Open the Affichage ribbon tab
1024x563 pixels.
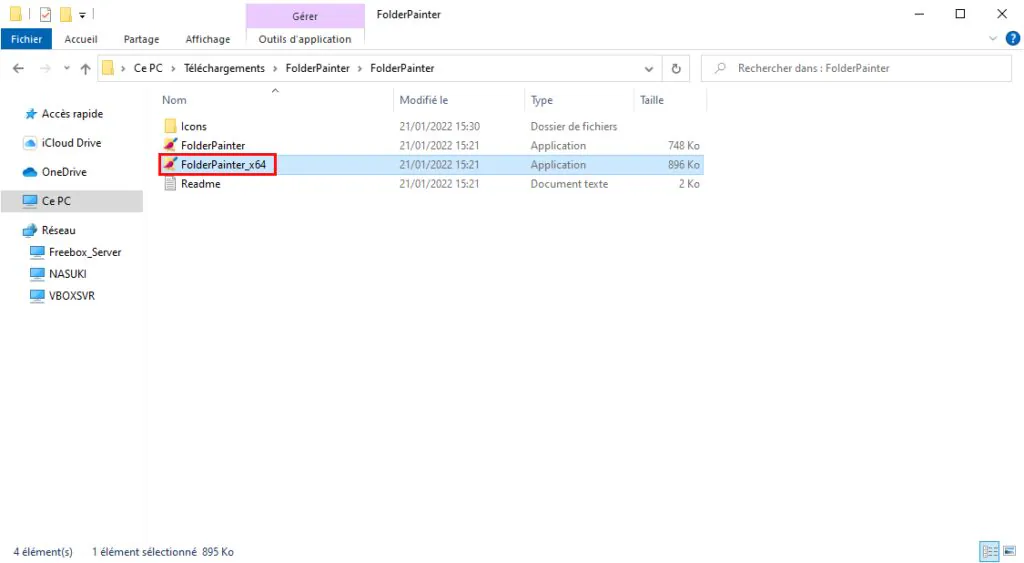(x=208, y=39)
